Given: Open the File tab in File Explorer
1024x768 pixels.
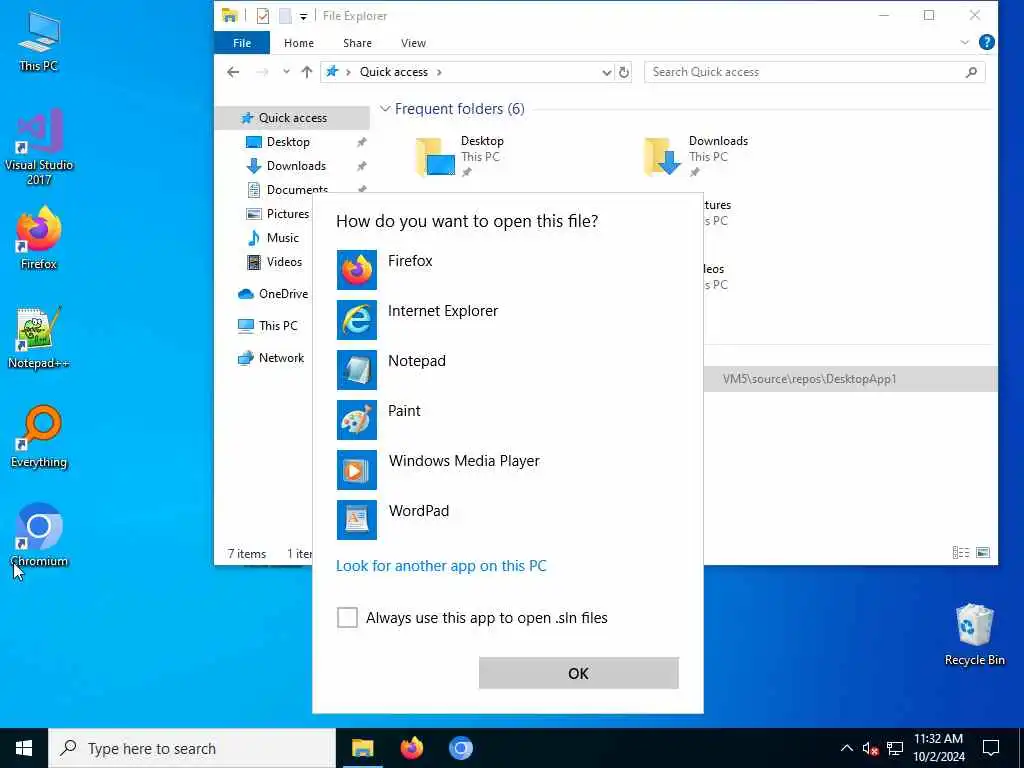Looking at the screenshot, I should click(242, 43).
